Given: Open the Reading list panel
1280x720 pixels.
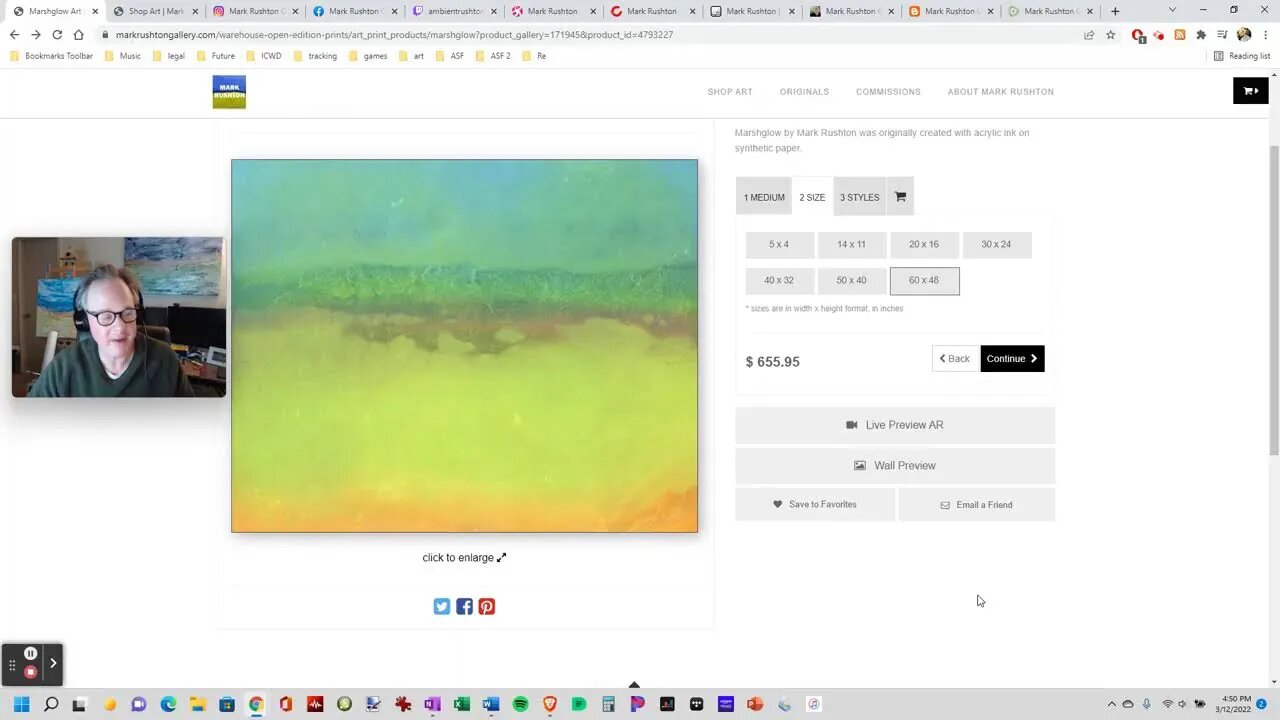Looking at the screenshot, I should click(1242, 56).
